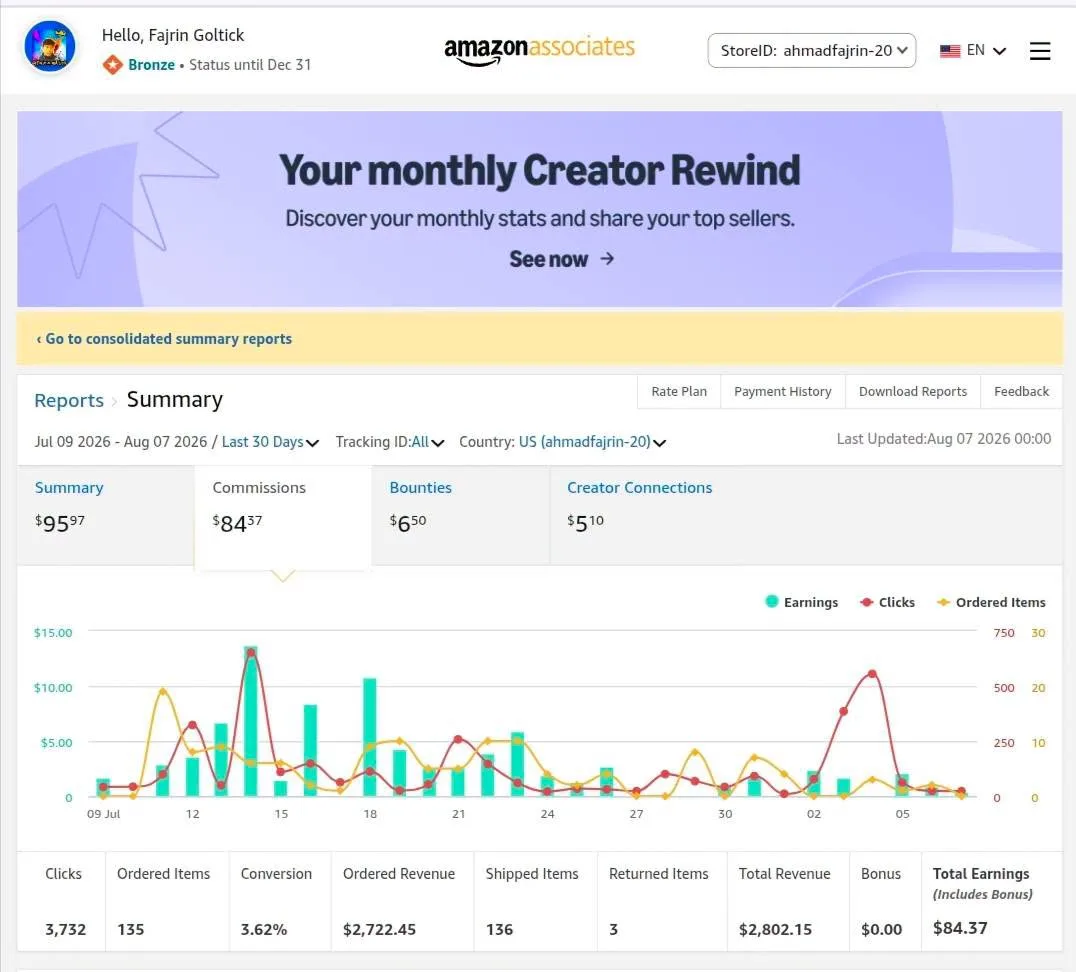The height and width of the screenshot is (972, 1076).
Task: Toggle the Earnings legend series
Action: tap(802, 602)
